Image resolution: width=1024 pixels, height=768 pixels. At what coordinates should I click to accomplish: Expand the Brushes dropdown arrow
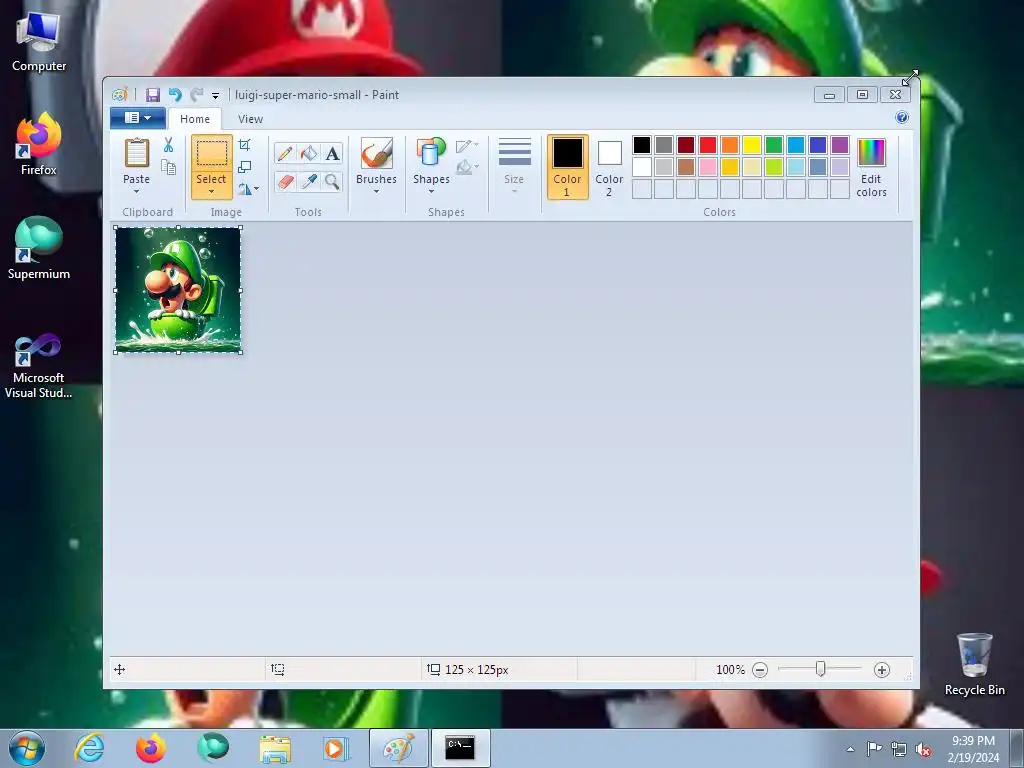[377, 191]
